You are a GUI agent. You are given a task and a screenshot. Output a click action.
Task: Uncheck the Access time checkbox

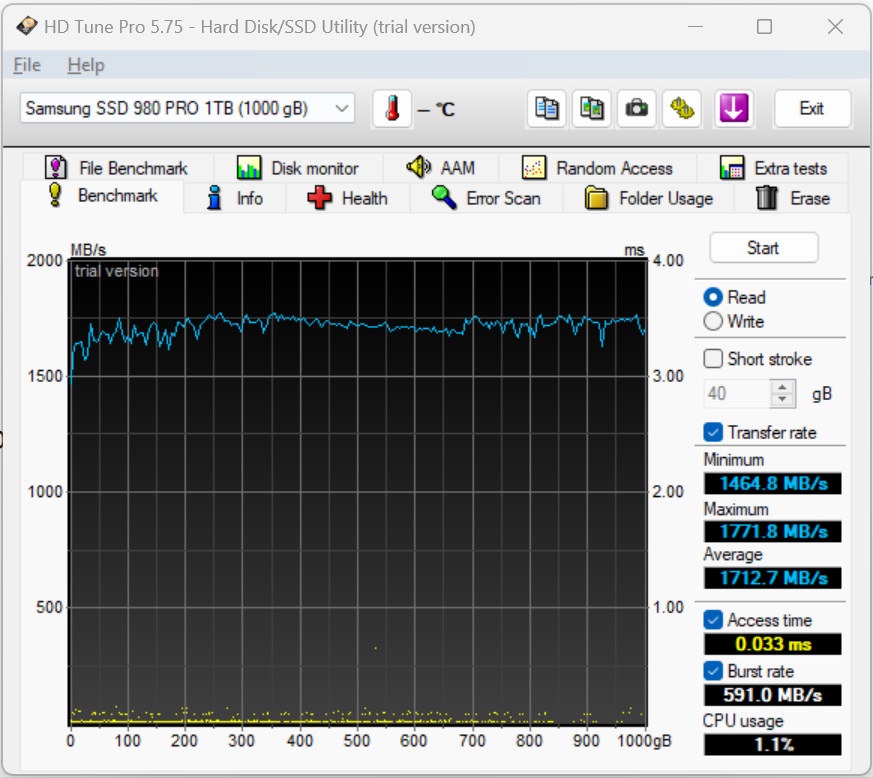coord(713,620)
